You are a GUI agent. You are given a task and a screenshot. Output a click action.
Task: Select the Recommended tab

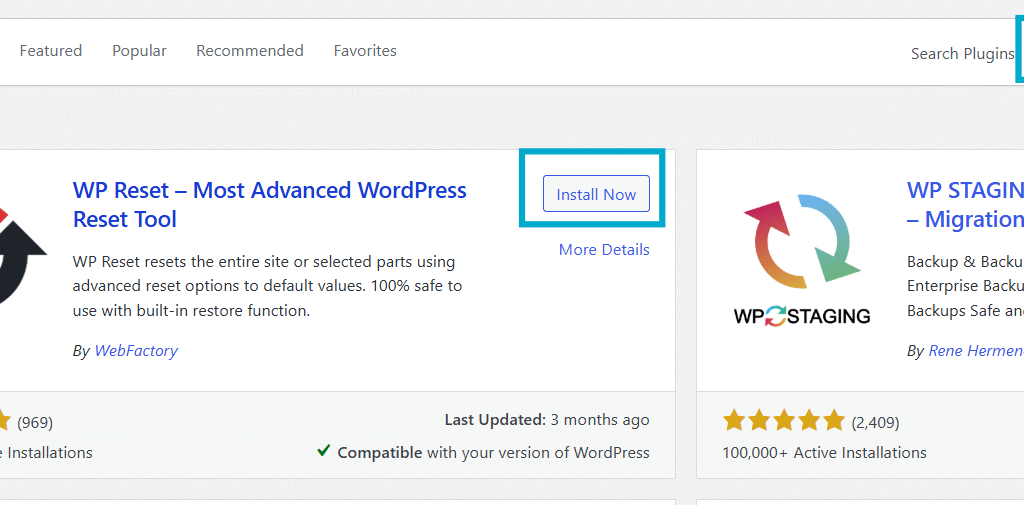[249, 51]
